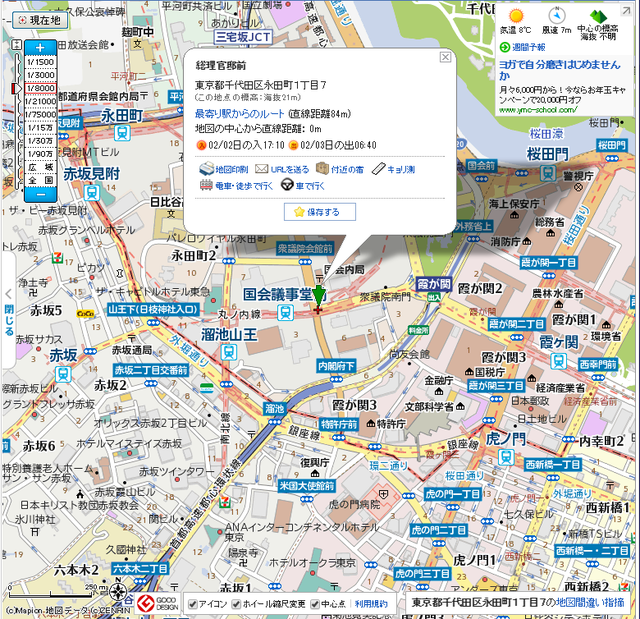Choose 電車・徒歩で行く train route

pyautogui.click(x=236, y=186)
